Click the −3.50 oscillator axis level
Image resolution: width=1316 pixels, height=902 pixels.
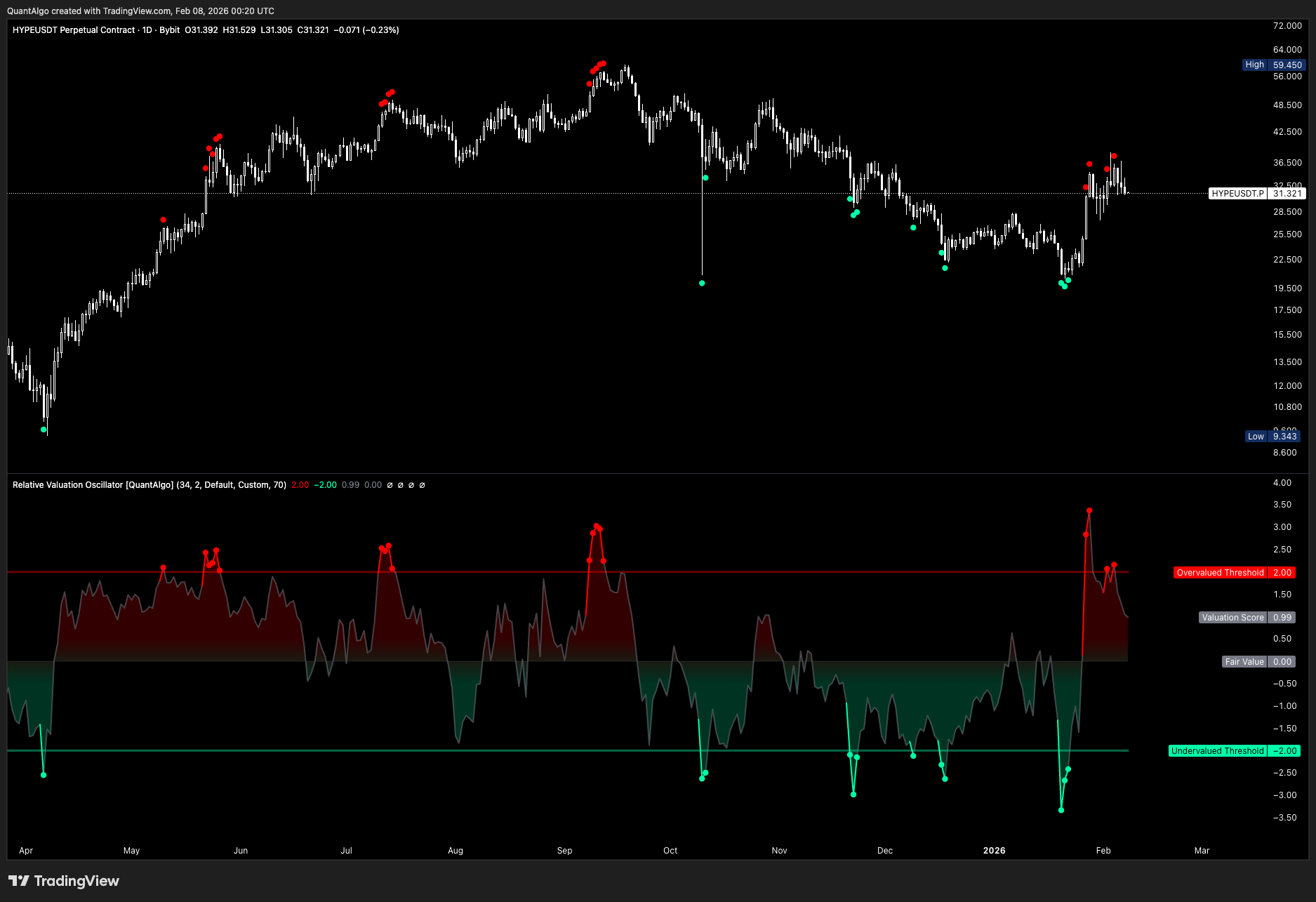(1284, 818)
